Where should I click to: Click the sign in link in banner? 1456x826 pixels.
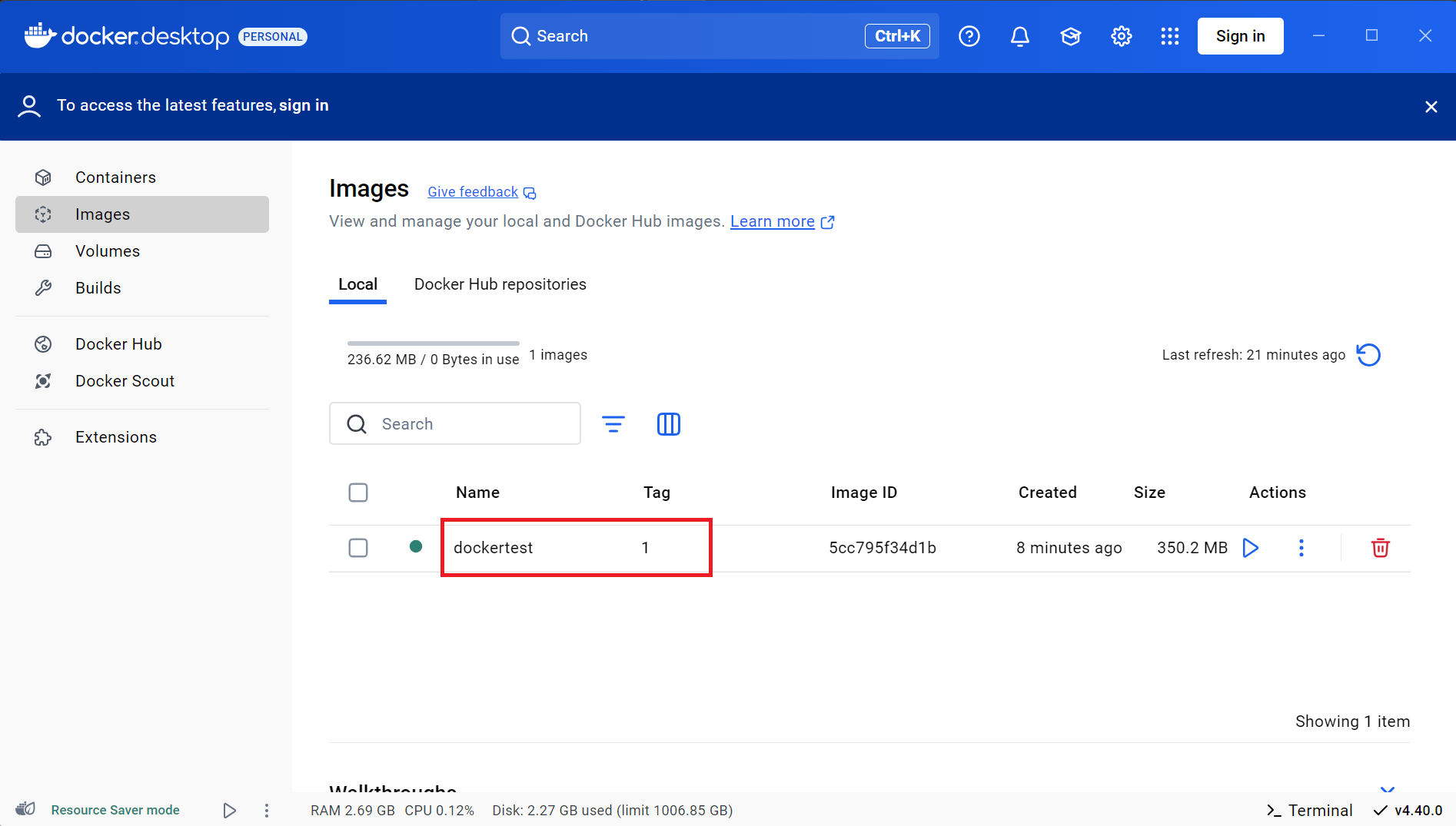point(304,105)
